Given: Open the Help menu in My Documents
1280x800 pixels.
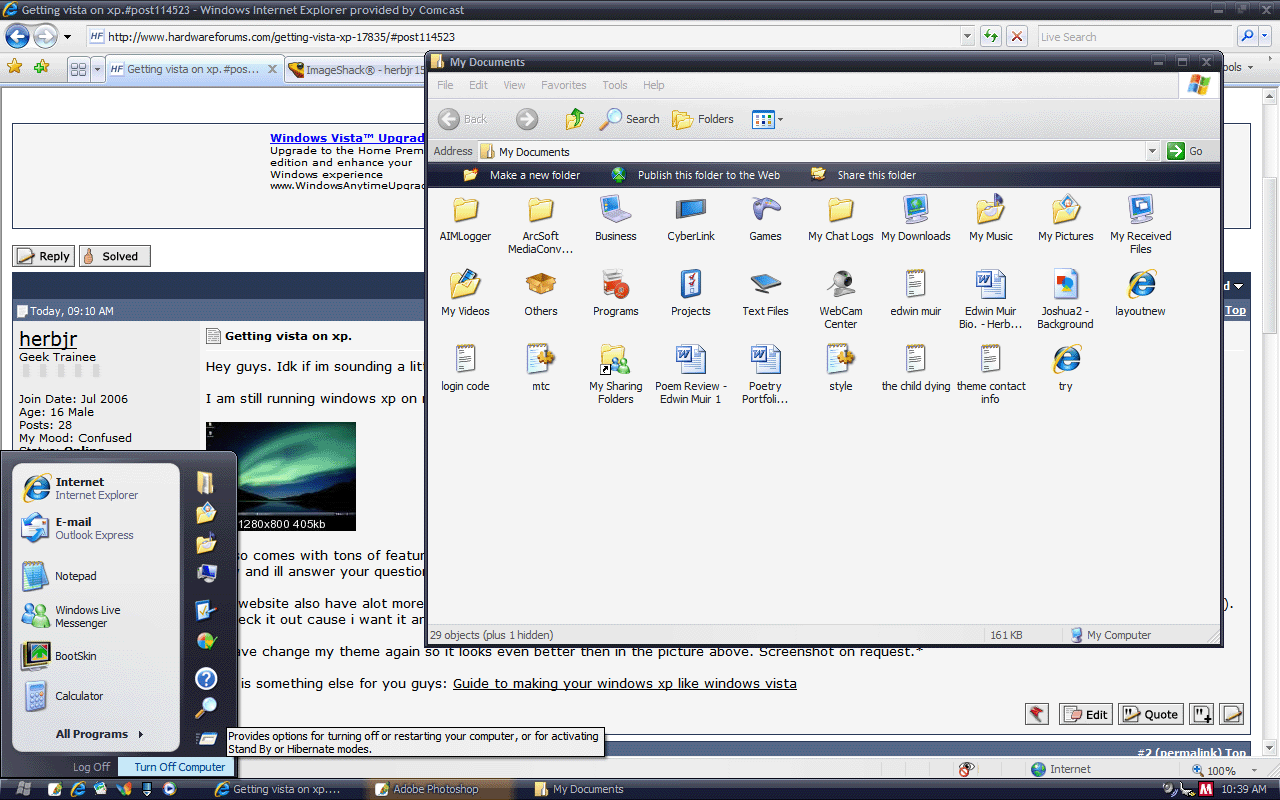Looking at the screenshot, I should click(x=654, y=85).
